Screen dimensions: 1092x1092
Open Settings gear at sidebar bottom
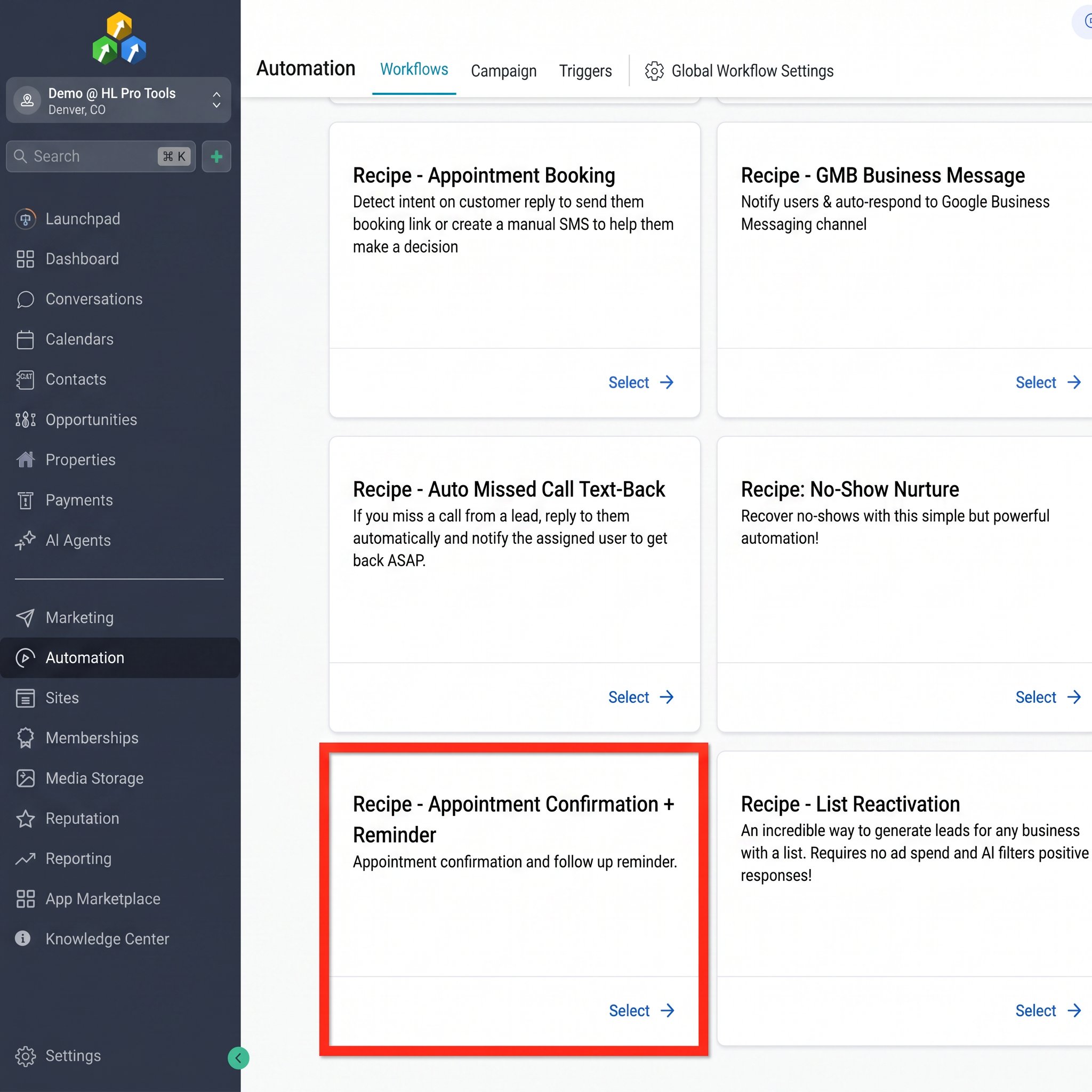pos(26,1056)
